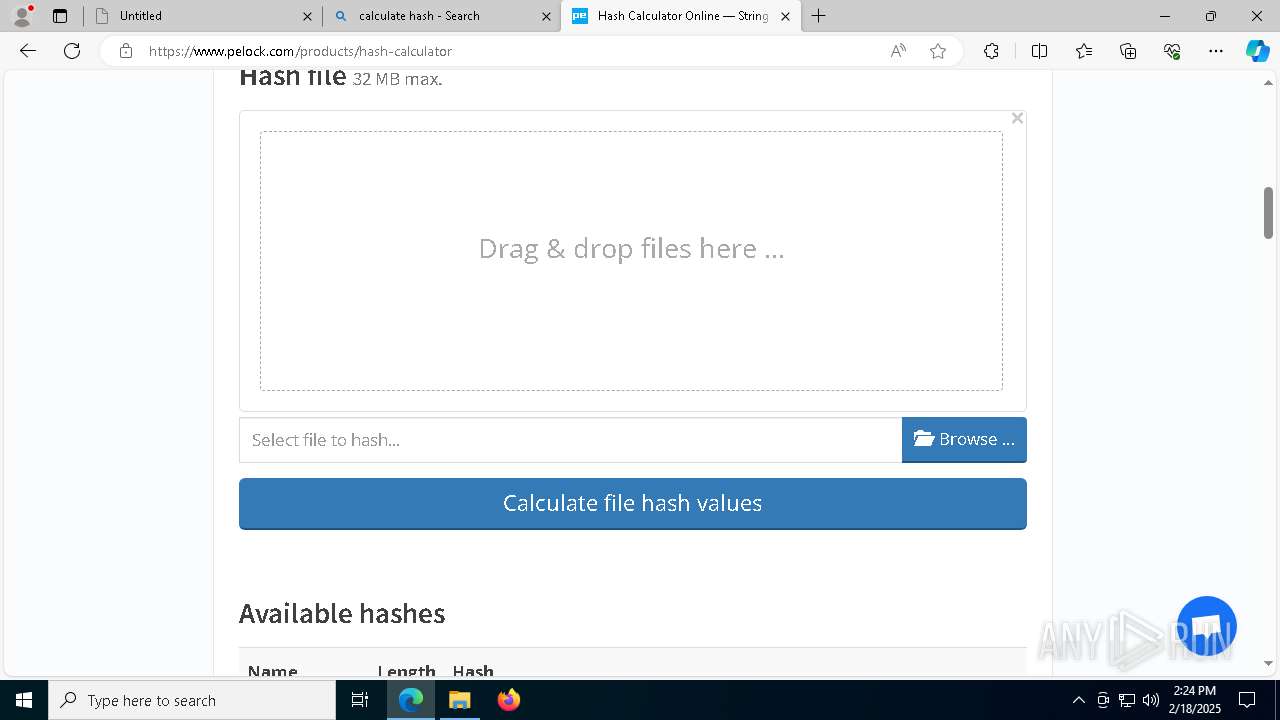Switch to the Untitled tab
The image size is (1280, 720).
(202, 16)
